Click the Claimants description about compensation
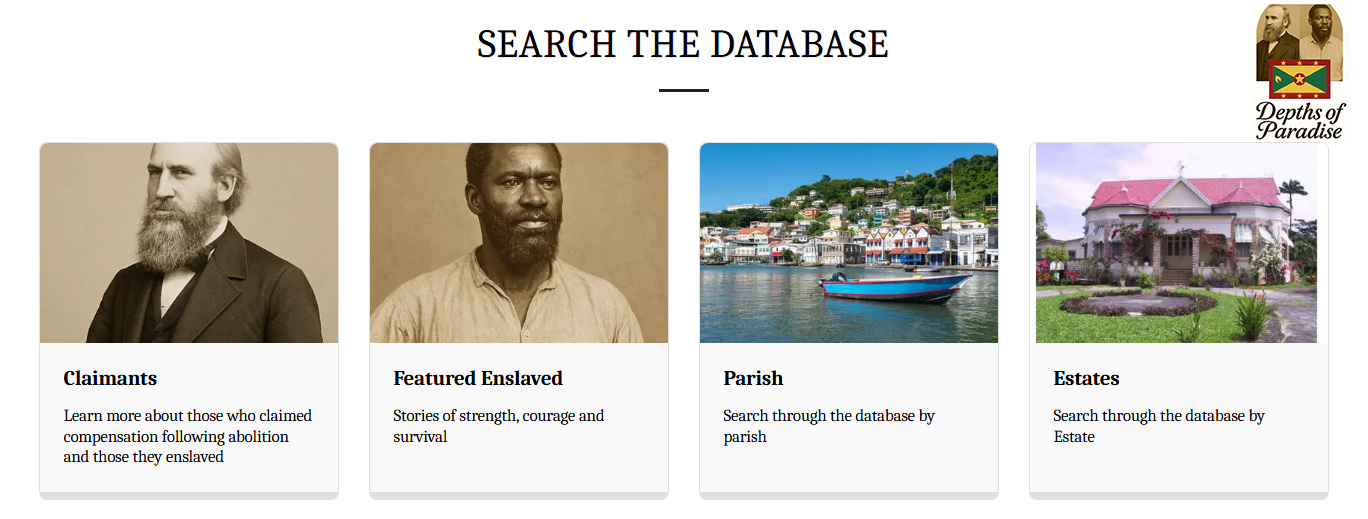This screenshot has height=519, width=1368. click(x=188, y=436)
